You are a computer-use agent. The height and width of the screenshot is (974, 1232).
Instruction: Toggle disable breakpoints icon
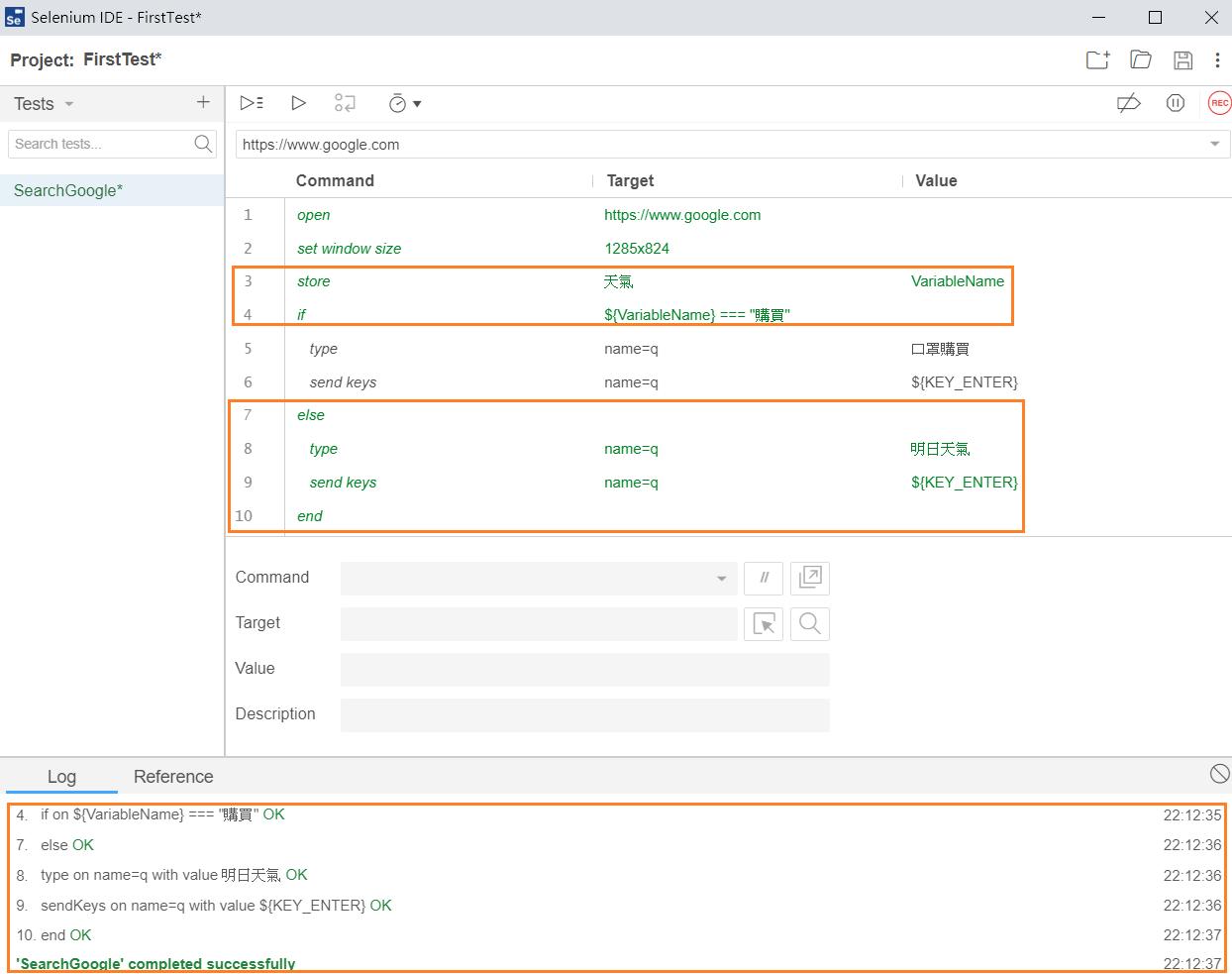click(x=1128, y=103)
